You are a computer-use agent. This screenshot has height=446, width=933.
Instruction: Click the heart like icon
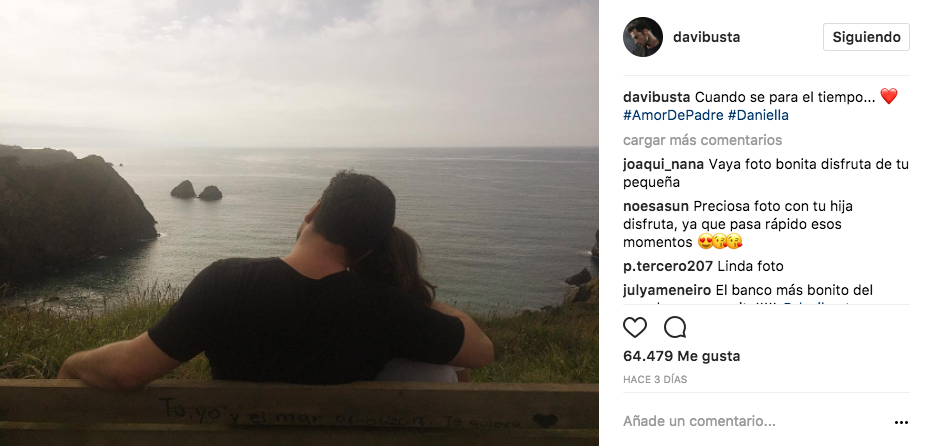(635, 328)
